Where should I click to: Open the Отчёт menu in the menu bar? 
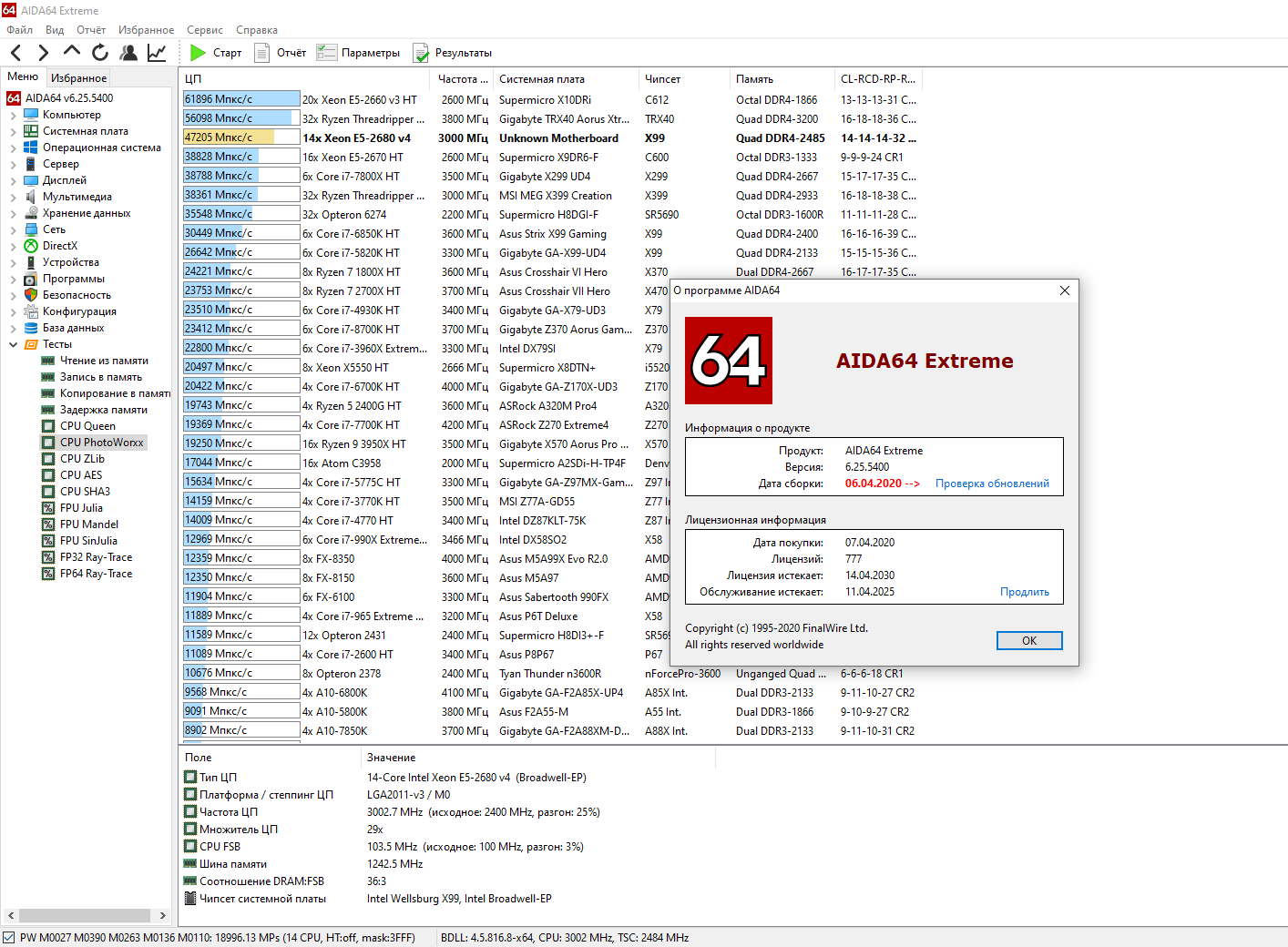click(x=91, y=30)
